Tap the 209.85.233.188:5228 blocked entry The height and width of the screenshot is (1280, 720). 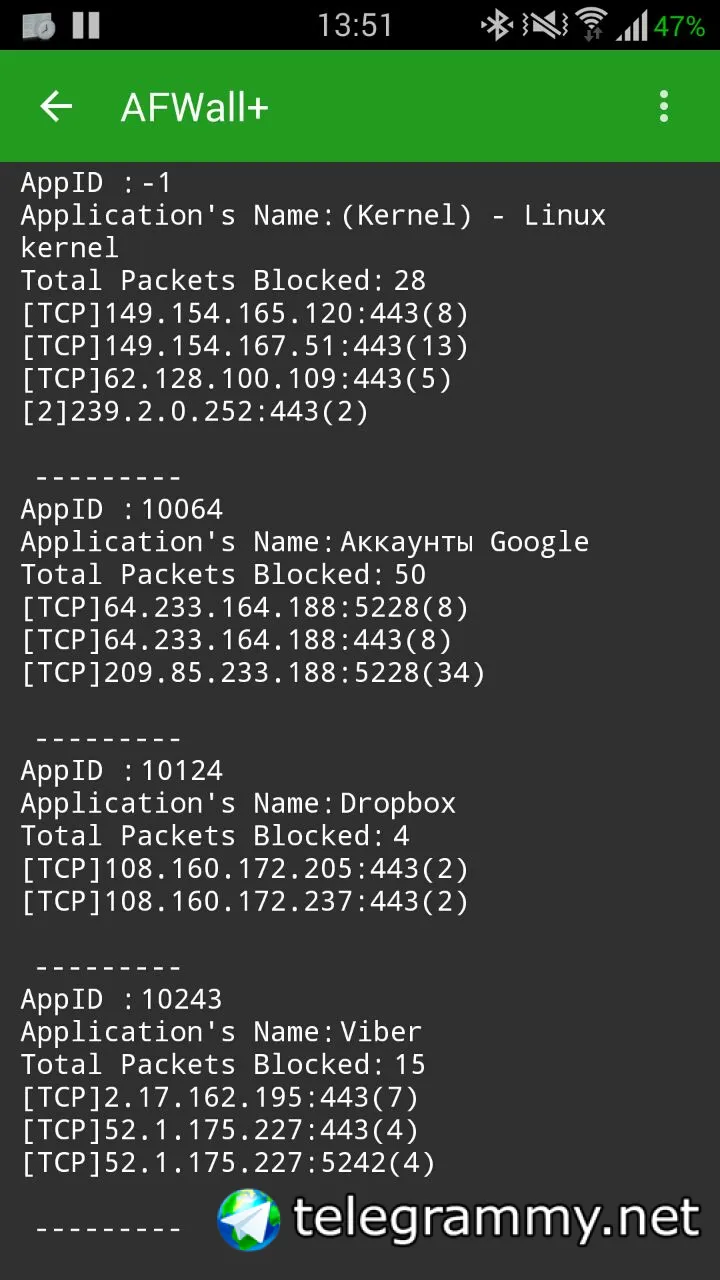[253, 673]
